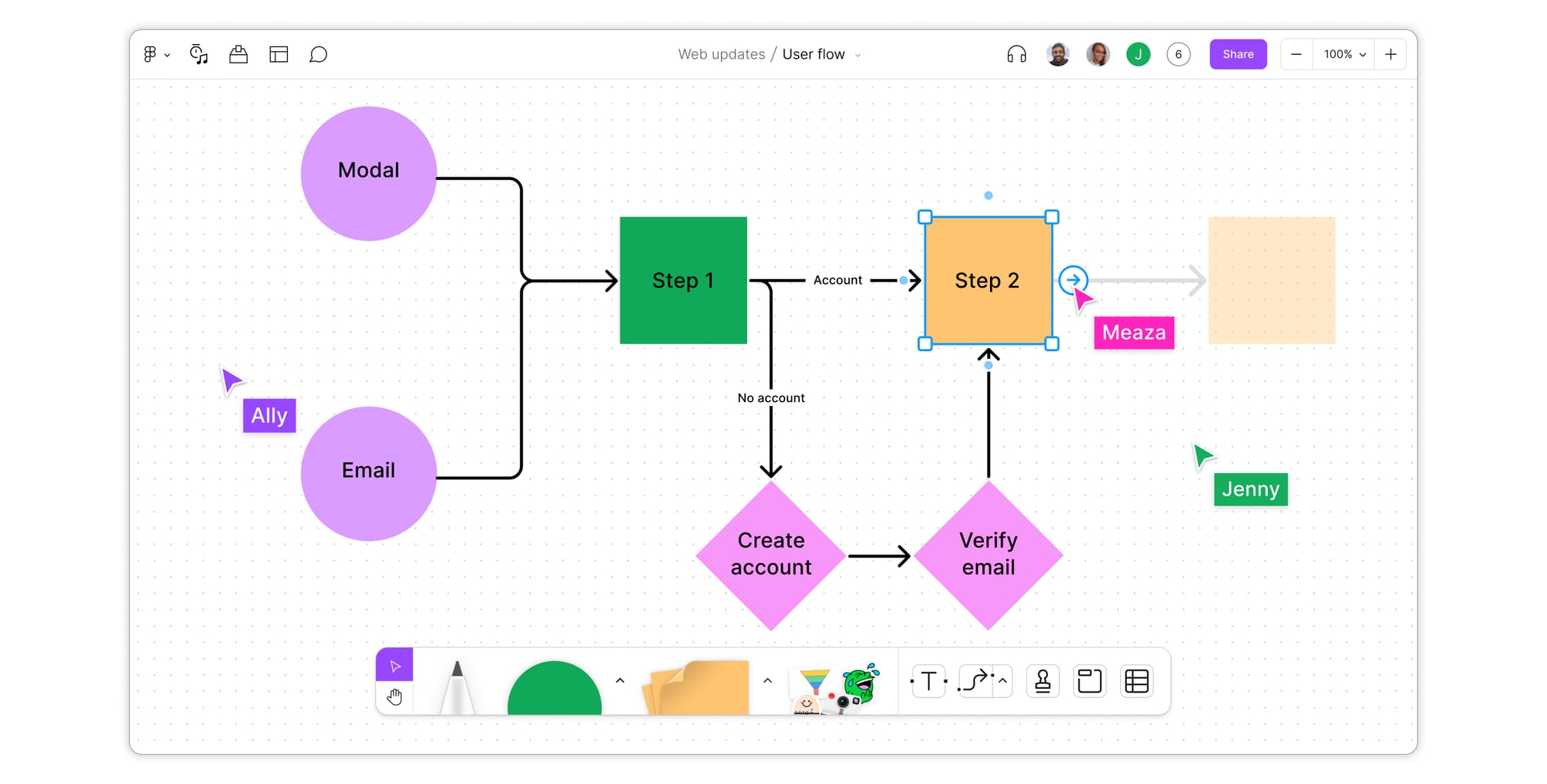Viewport: 1547px width, 784px height.
Task: Select the Stamp tool
Action: [x=1042, y=680]
